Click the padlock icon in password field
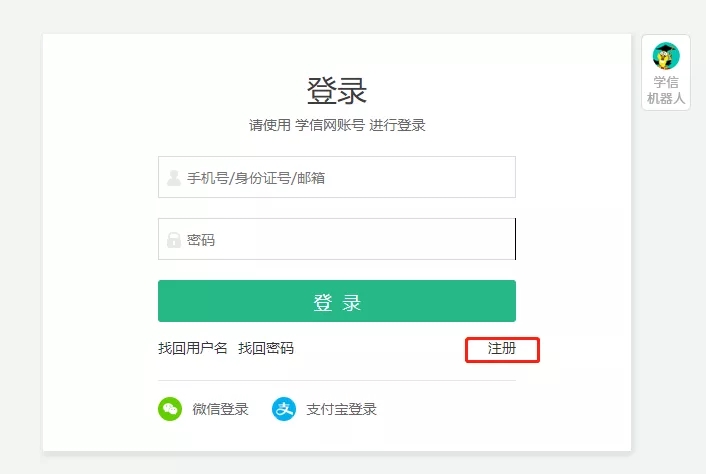The width and height of the screenshot is (706, 474). click(x=173, y=240)
